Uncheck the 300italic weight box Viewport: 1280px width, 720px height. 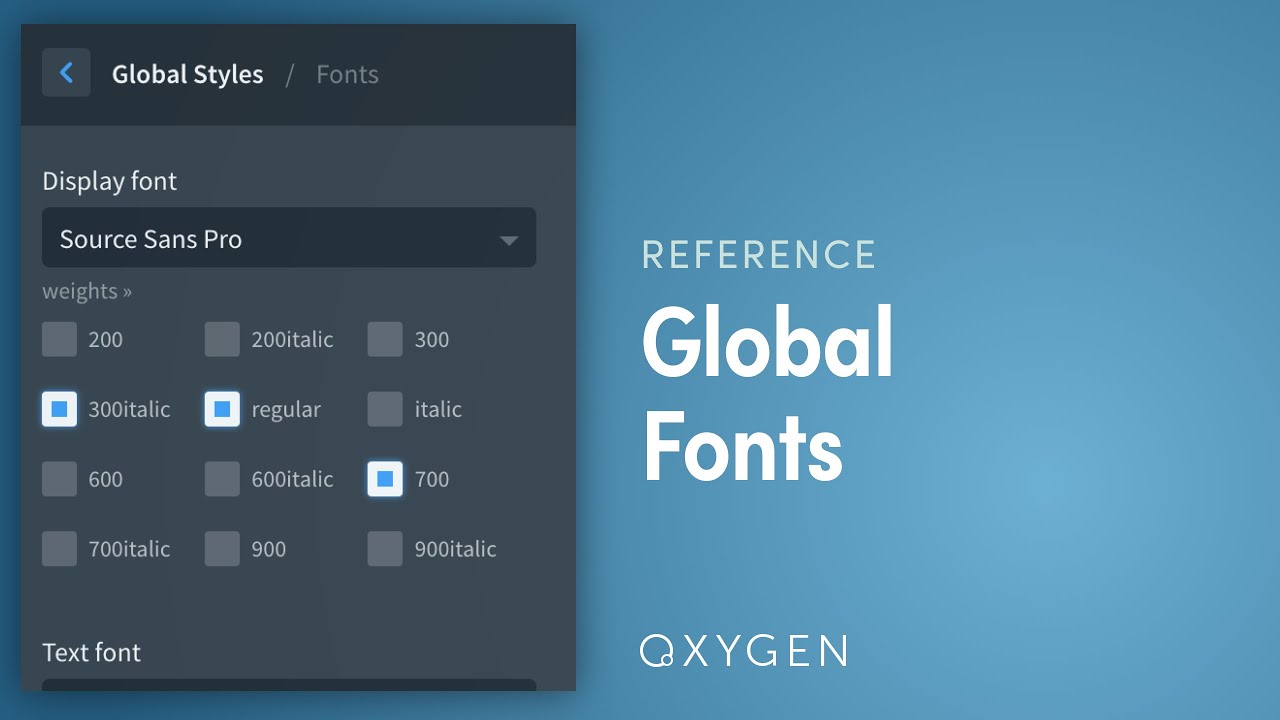pyautogui.click(x=59, y=409)
